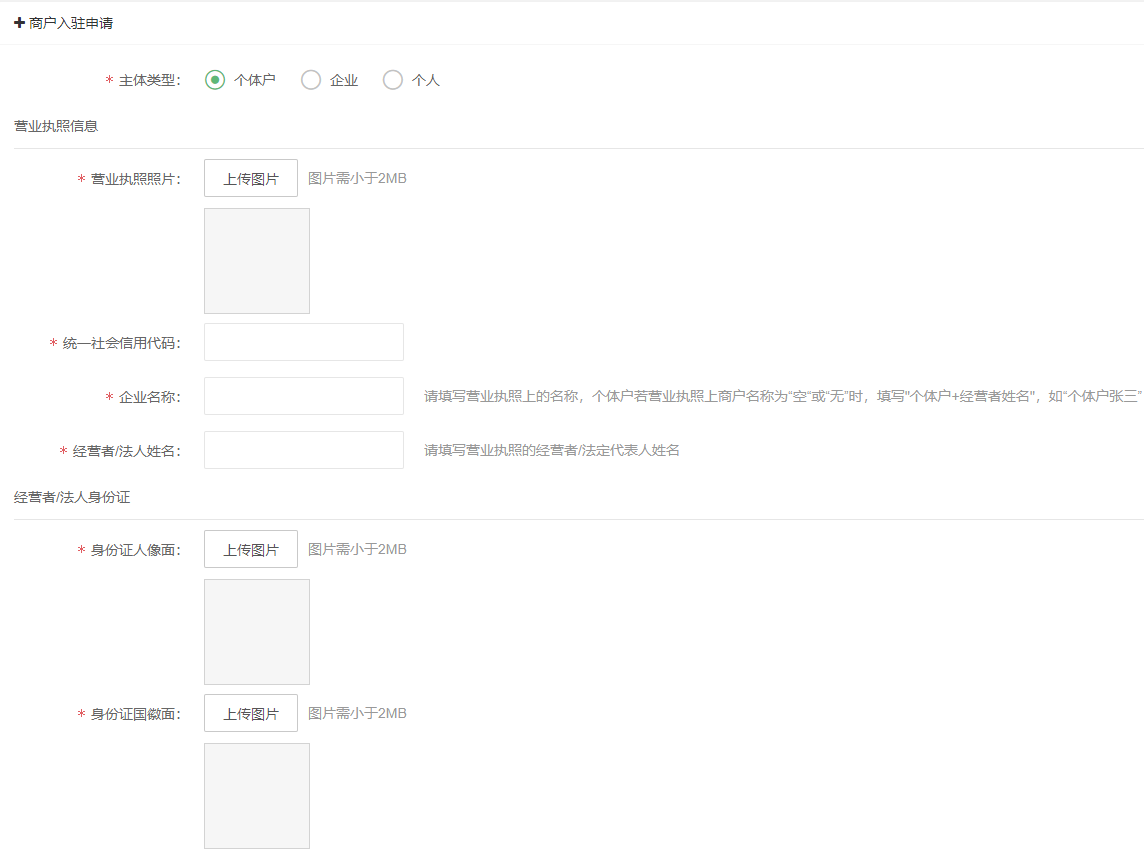Click the hint text beside 企业名称 field

point(782,396)
